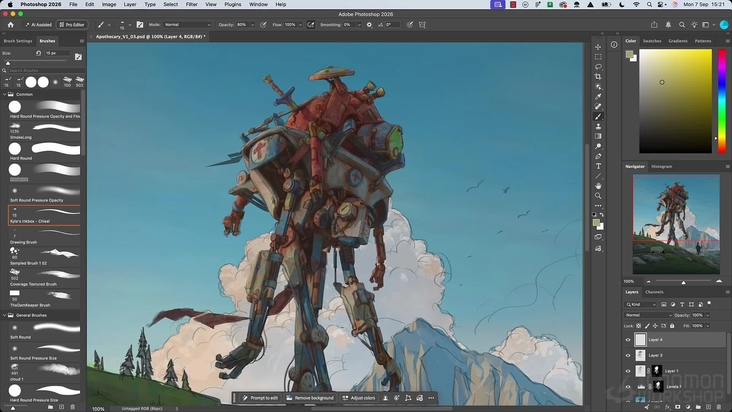This screenshot has height=412, width=732.
Task: Open the Layer menu
Action: [x=130, y=4]
